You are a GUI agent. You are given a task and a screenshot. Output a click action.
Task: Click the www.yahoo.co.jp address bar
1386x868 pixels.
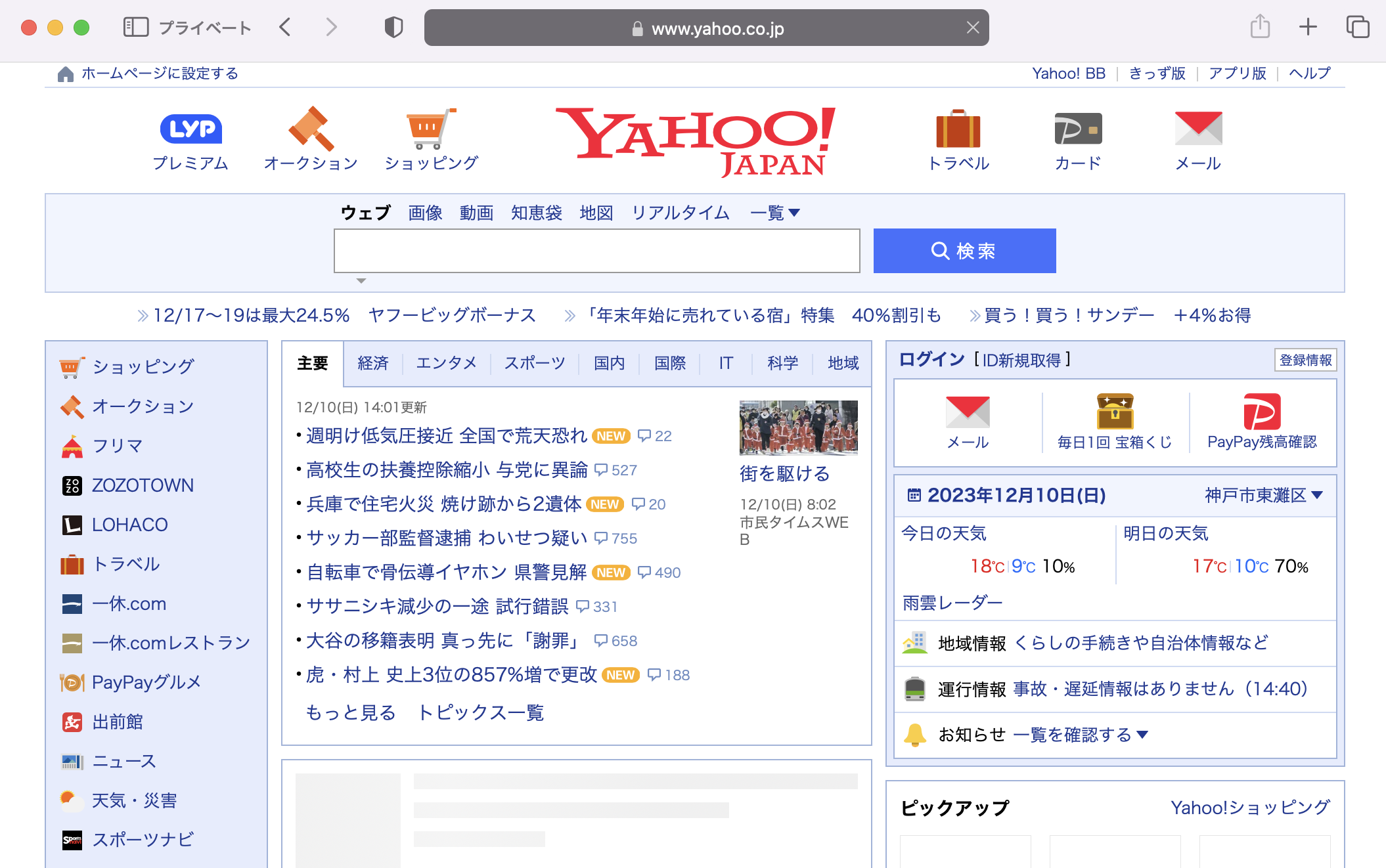(707, 28)
